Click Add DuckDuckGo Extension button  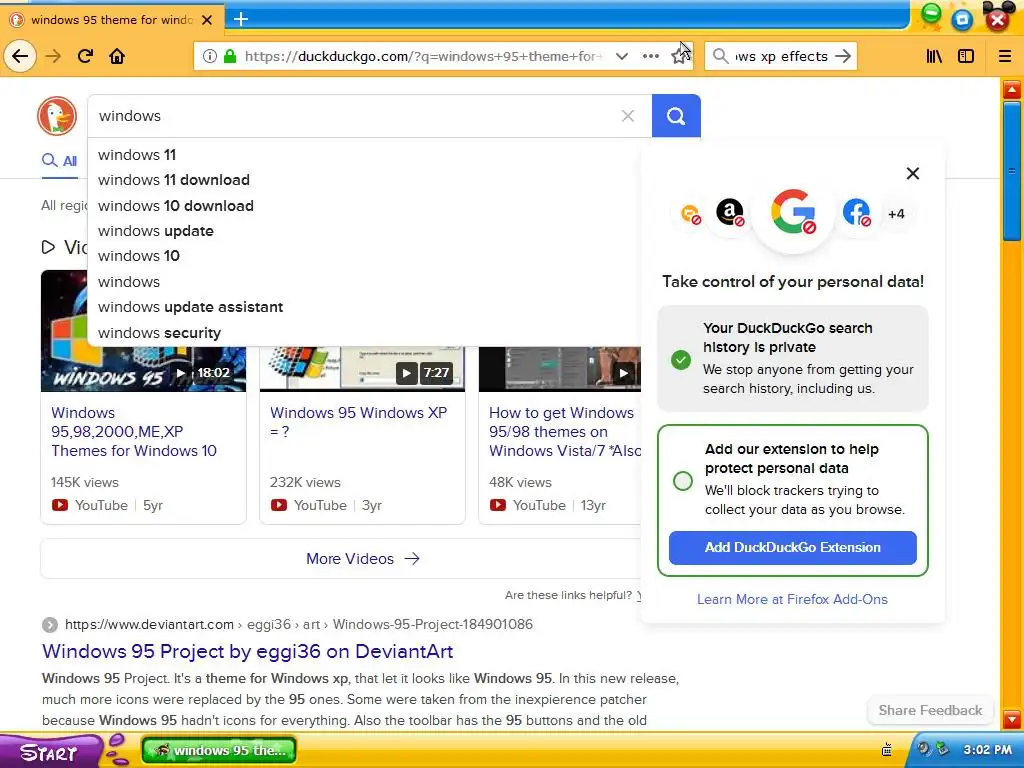792,547
